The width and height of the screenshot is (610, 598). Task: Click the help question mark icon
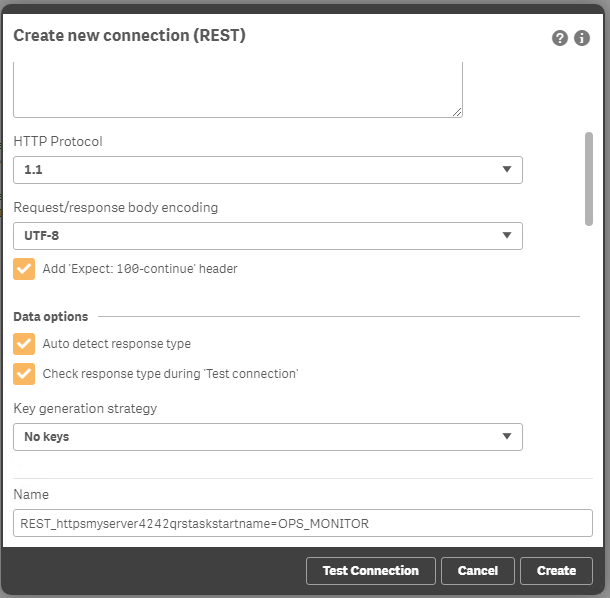pyautogui.click(x=560, y=38)
